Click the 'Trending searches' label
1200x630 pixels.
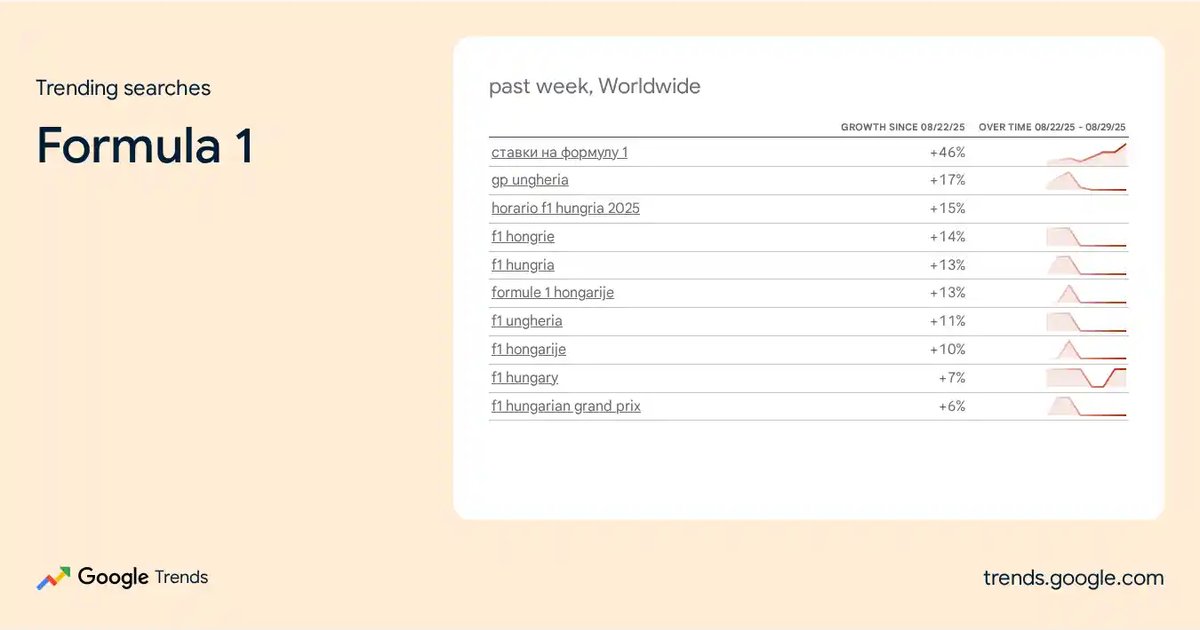(x=123, y=88)
